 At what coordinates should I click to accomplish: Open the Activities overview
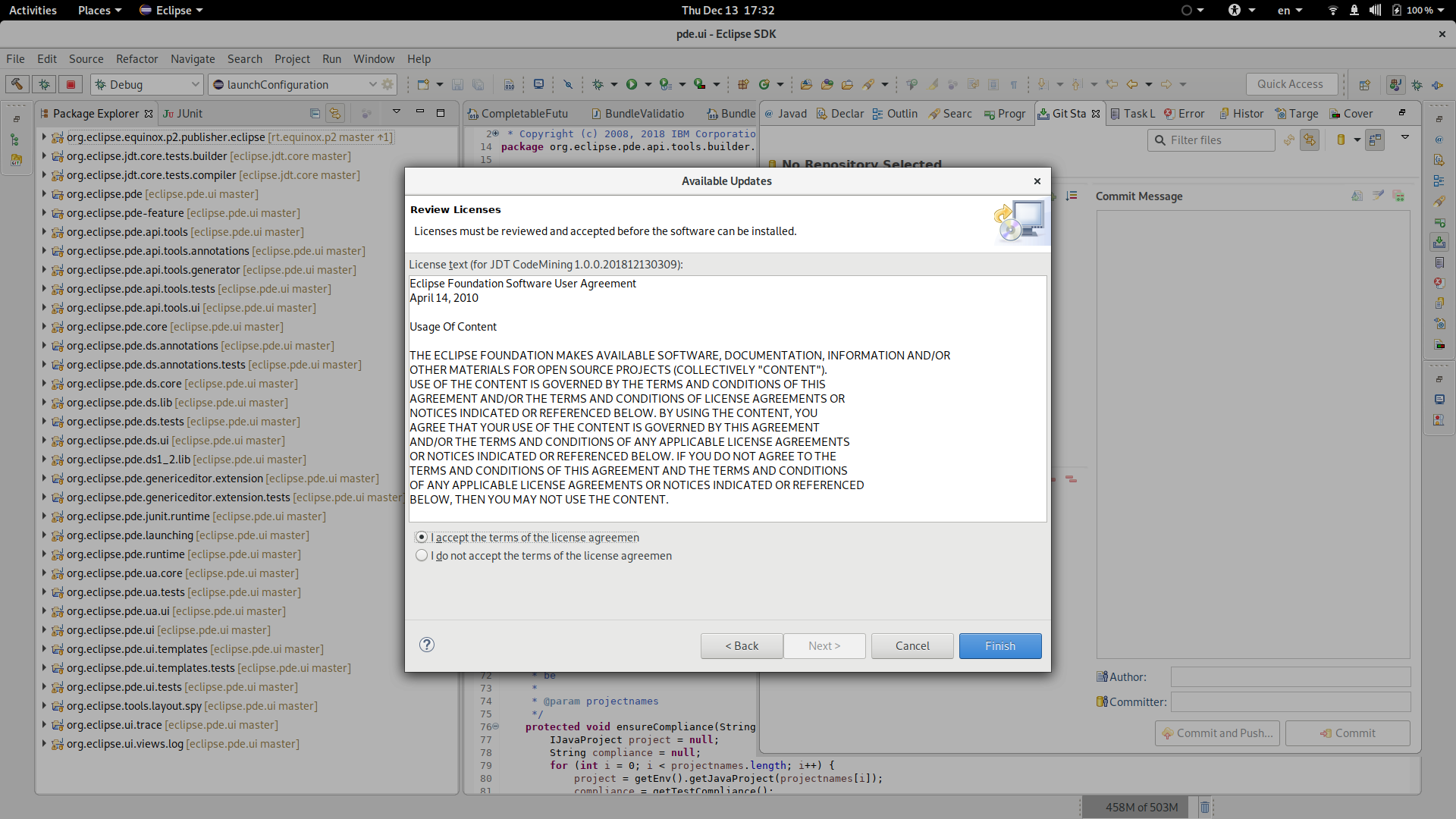(33, 10)
